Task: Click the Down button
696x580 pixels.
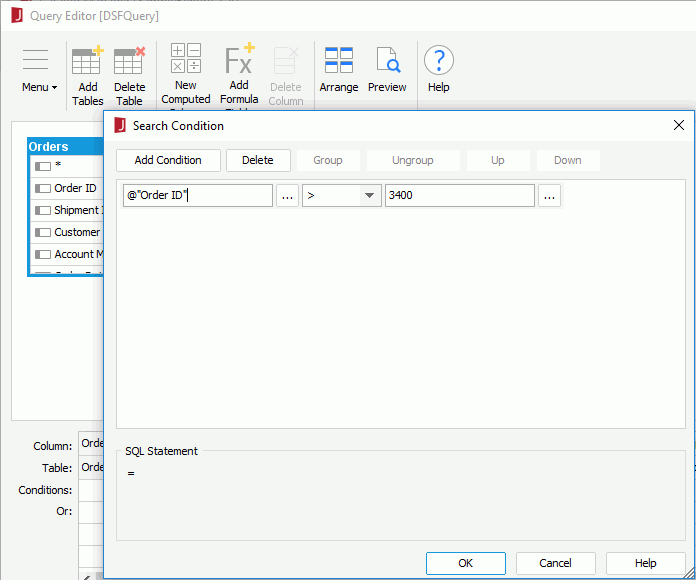Action: 568,160
